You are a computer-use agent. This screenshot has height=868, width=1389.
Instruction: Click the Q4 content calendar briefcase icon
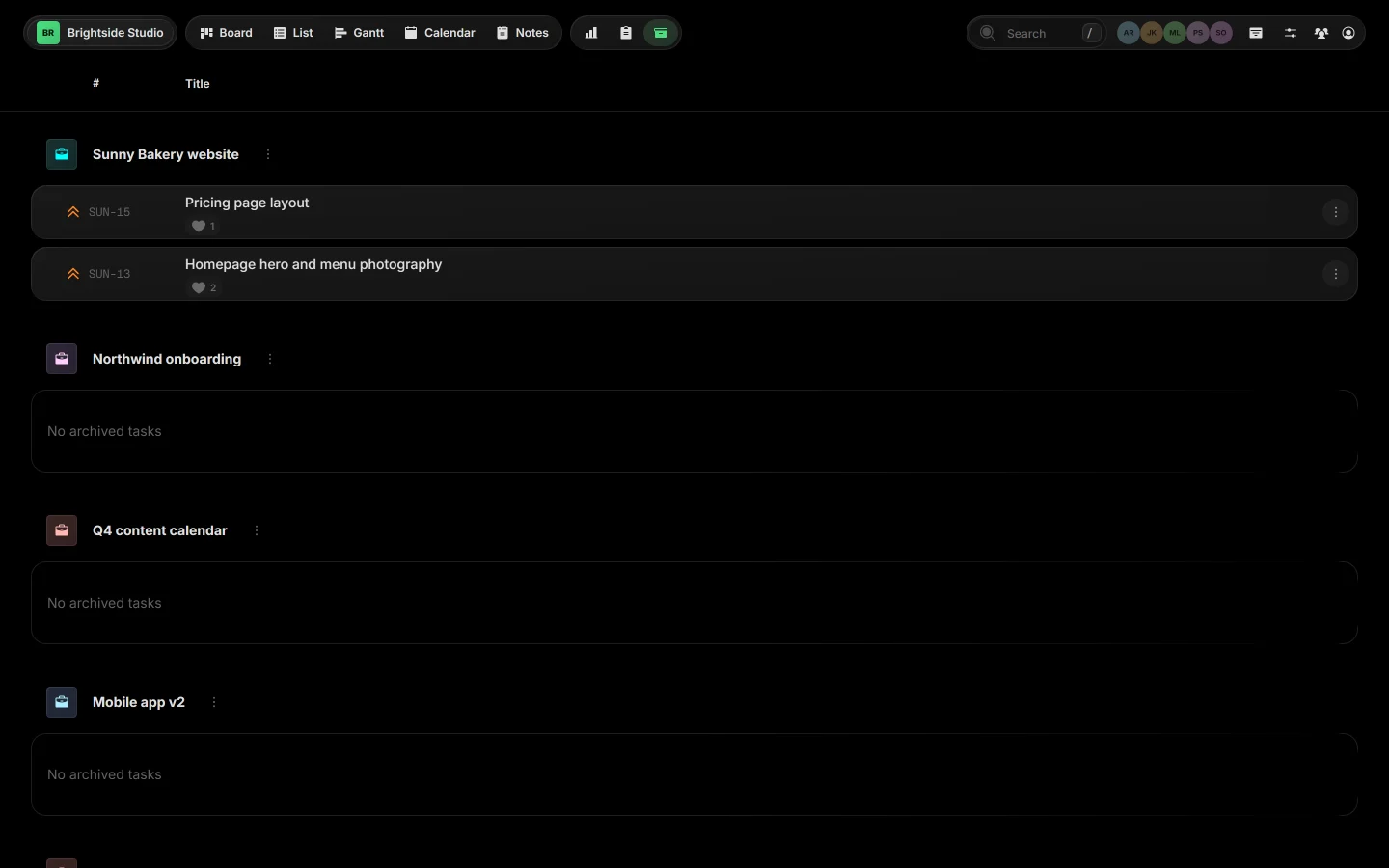pos(62,530)
